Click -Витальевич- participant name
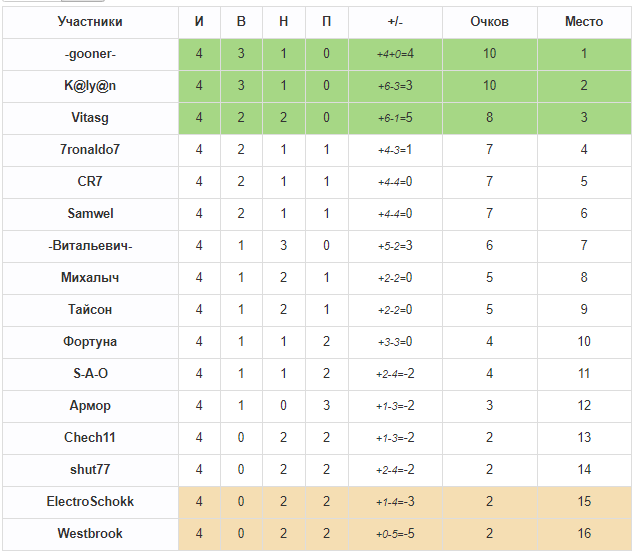 pyautogui.click(x=90, y=245)
